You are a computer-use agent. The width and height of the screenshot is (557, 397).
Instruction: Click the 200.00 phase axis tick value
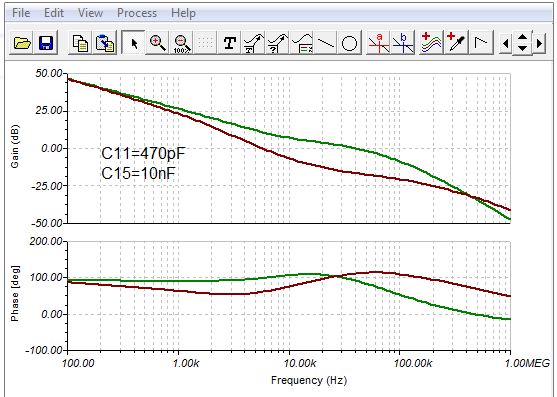coord(46,241)
